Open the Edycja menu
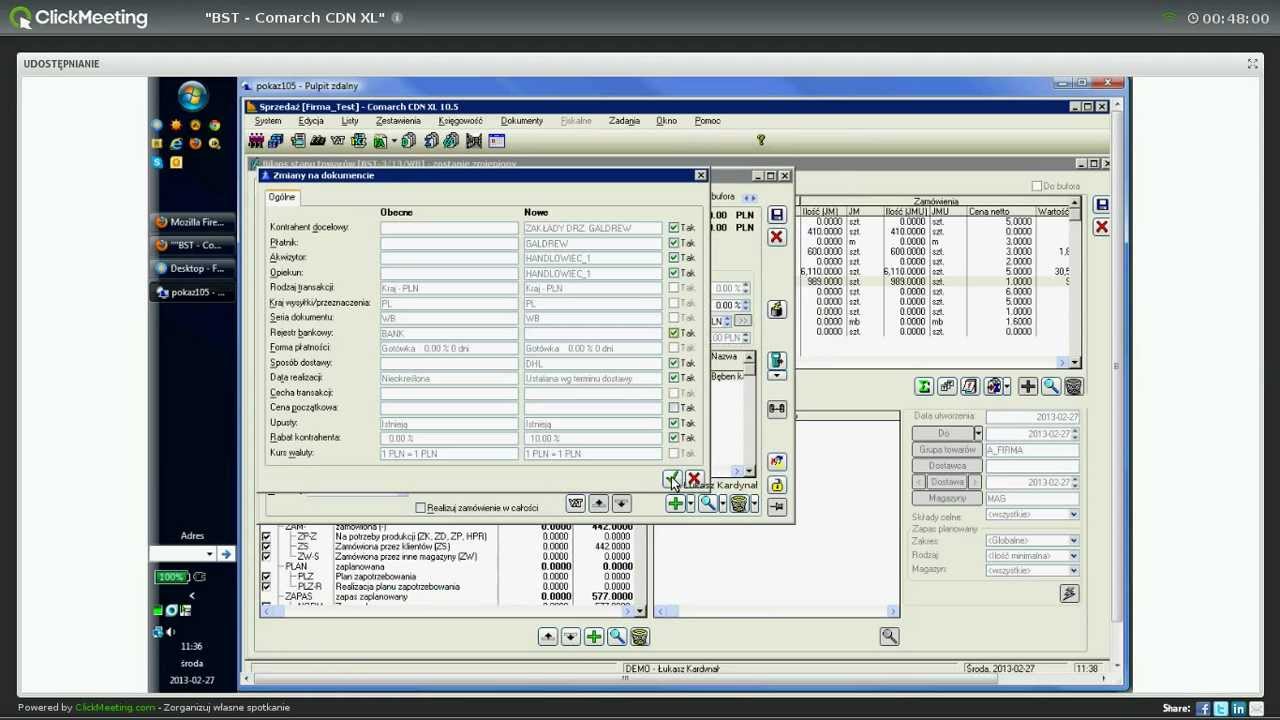 pyautogui.click(x=311, y=121)
